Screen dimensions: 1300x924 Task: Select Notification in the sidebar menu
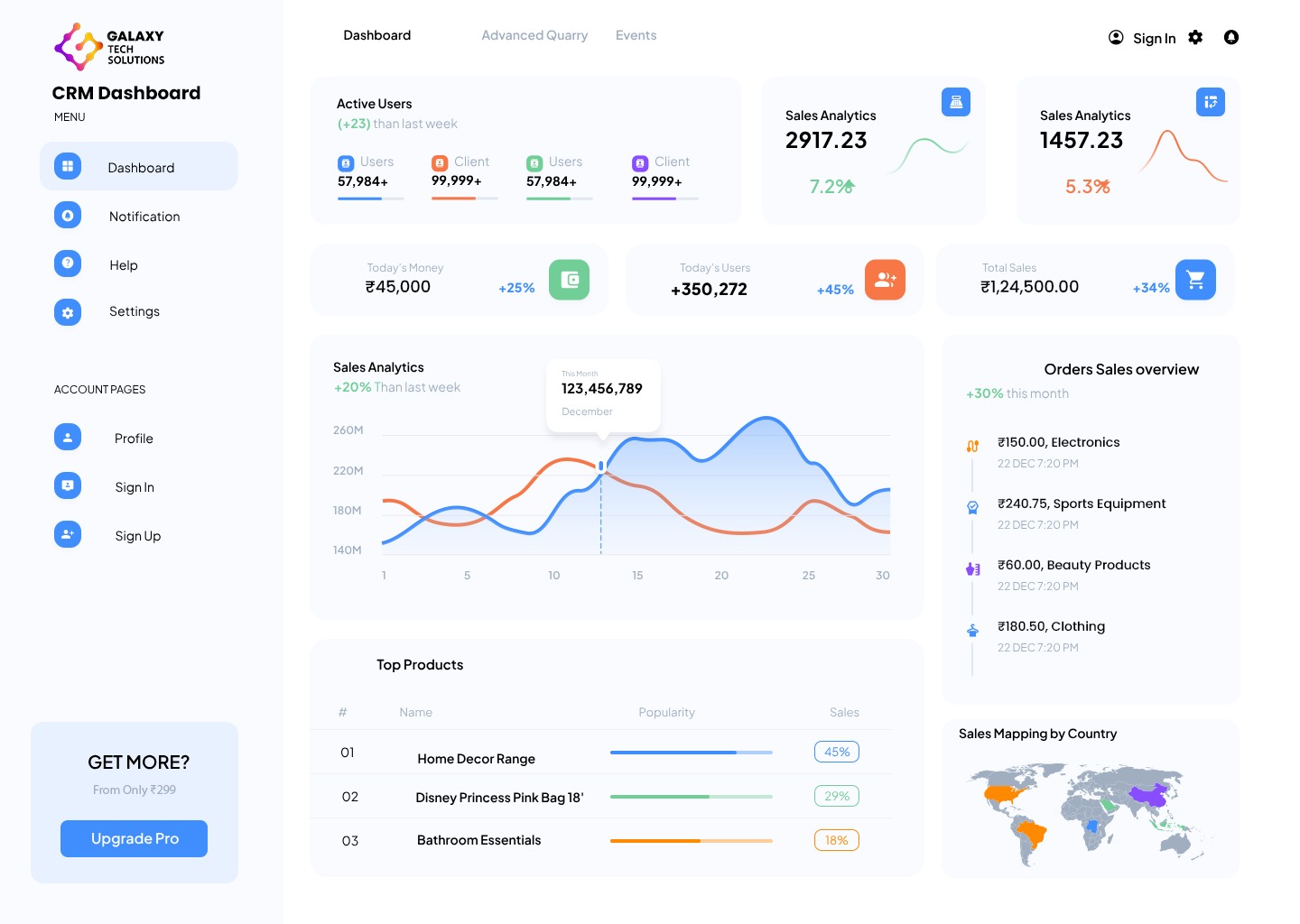point(144,217)
